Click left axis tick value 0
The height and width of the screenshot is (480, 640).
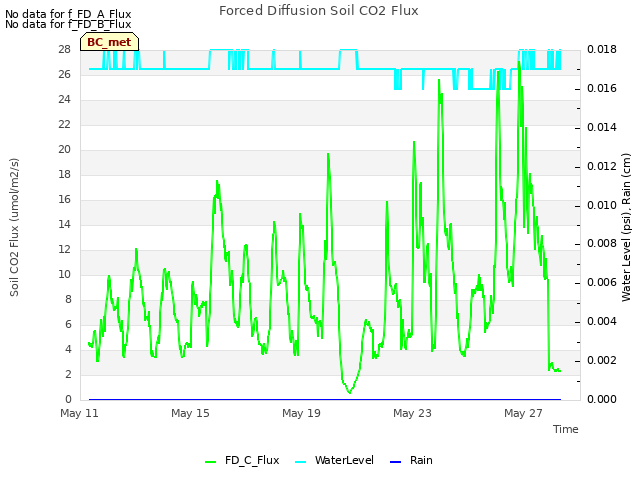68,399
